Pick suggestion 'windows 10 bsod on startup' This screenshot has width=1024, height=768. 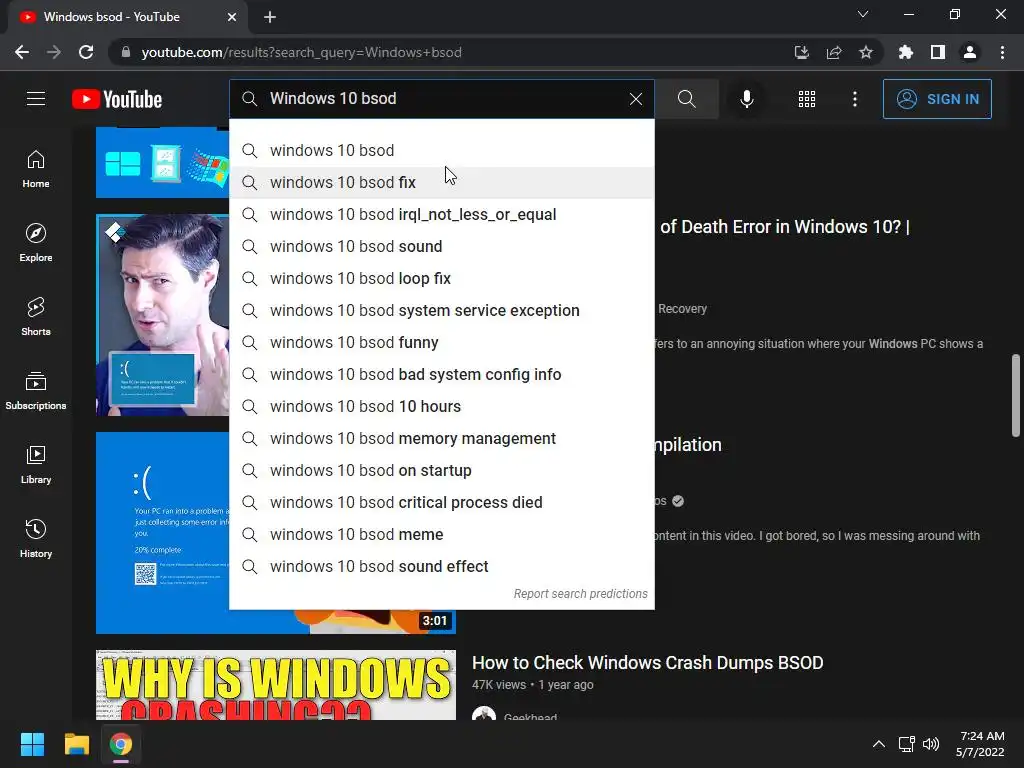pyautogui.click(x=441, y=470)
